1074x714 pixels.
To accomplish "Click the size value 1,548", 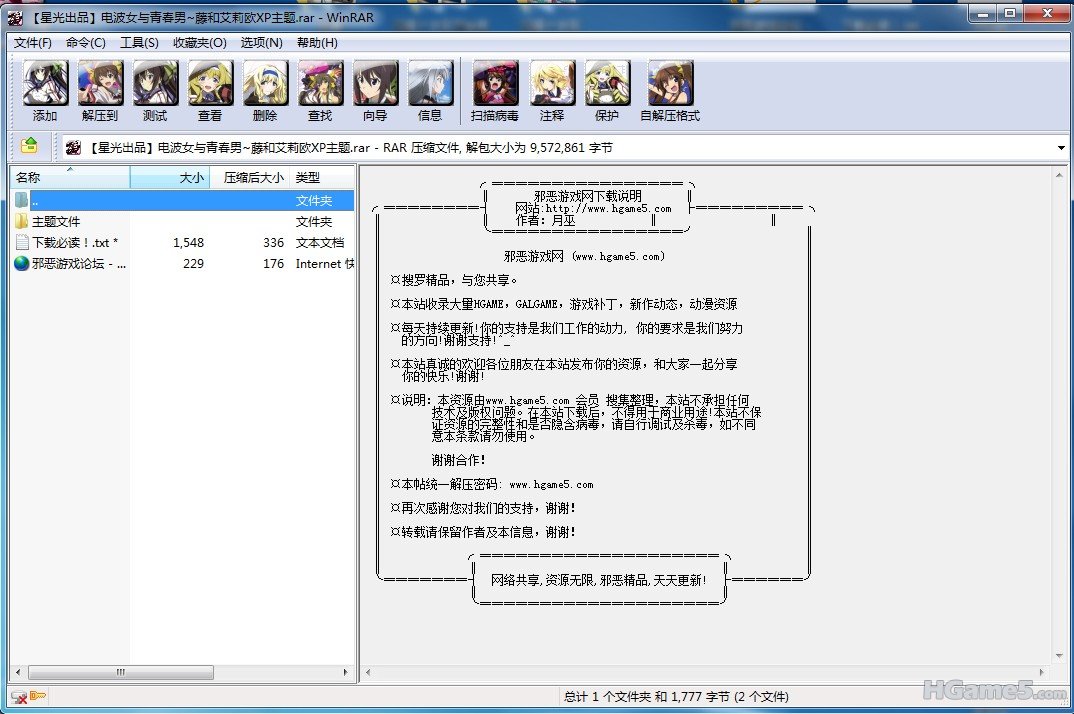I will 188,243.
